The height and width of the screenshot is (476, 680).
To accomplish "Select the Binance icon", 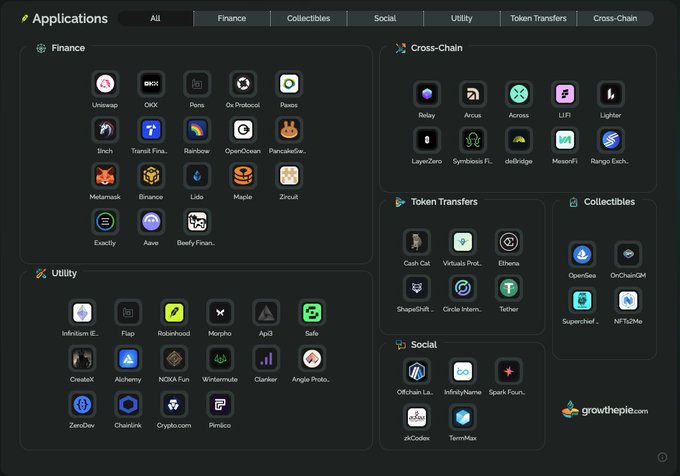I will (151, 176).
